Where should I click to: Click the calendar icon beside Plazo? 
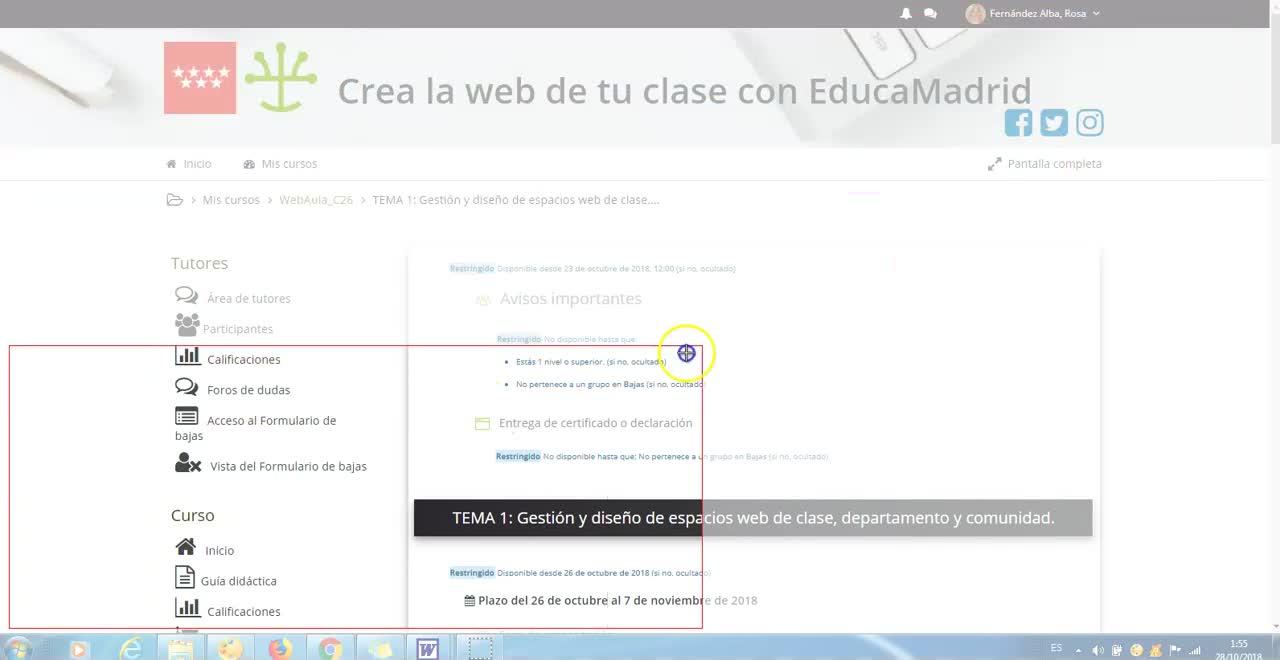pyautogui.click(x=470, y=601)
